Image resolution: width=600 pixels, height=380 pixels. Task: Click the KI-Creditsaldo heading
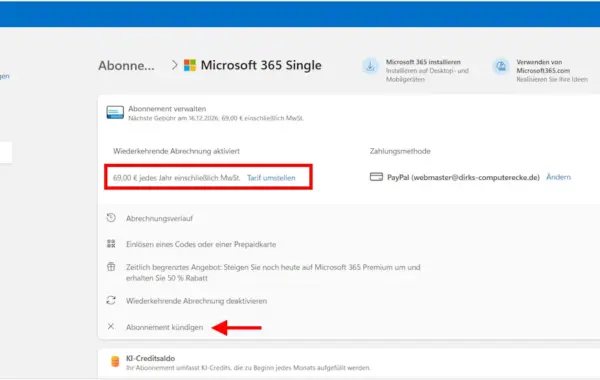(150, 358)
